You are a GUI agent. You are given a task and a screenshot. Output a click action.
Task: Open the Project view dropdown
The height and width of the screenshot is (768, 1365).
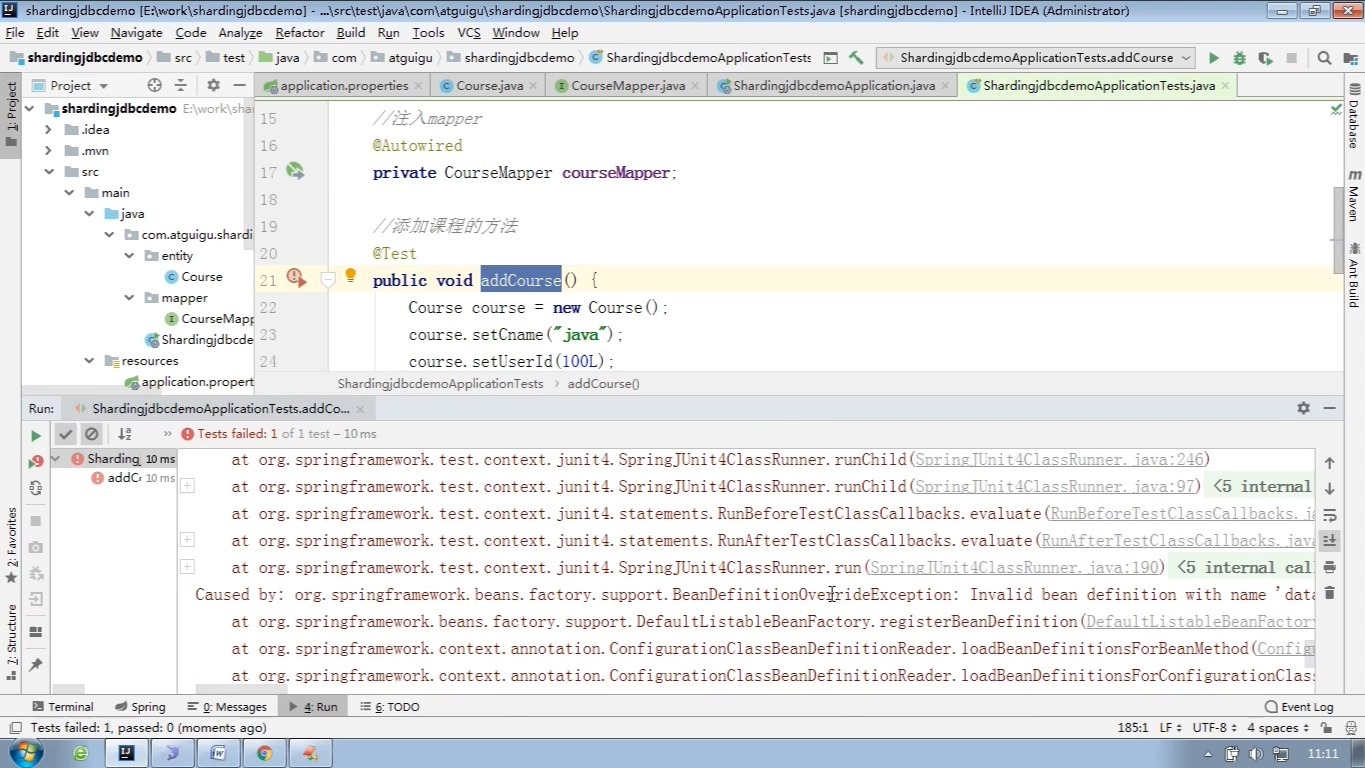[71, 85]
